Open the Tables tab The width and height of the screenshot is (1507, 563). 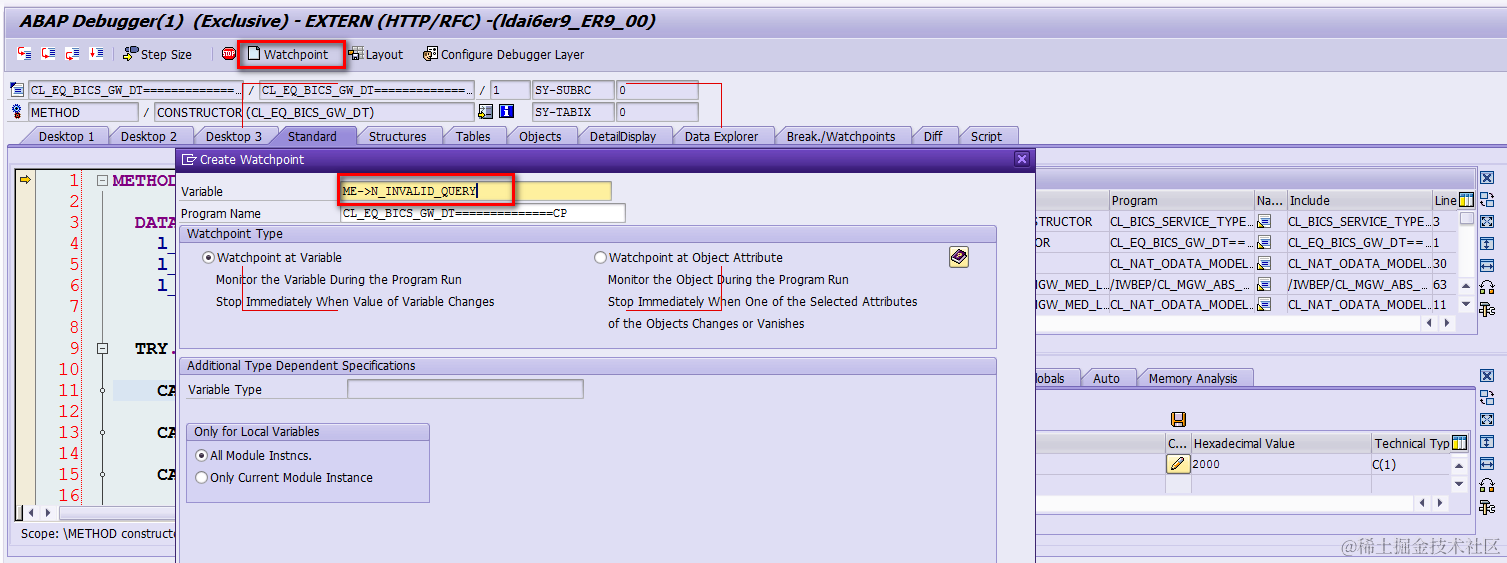(473, 136)
